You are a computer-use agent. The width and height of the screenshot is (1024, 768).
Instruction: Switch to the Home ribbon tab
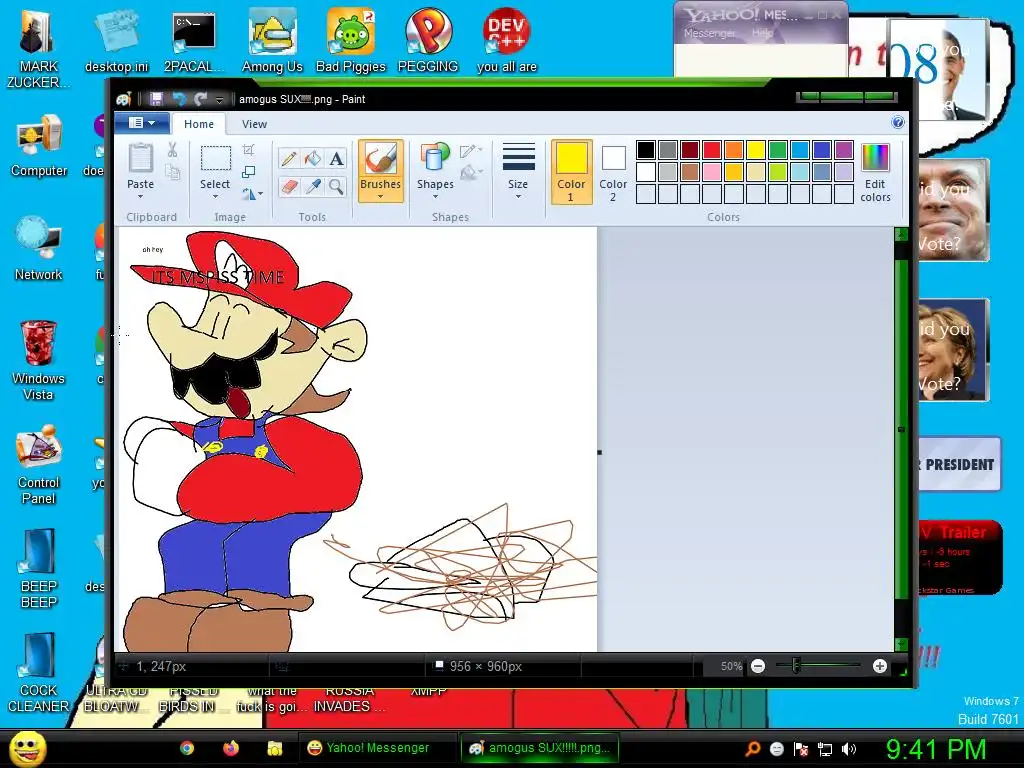pos(199,124)
